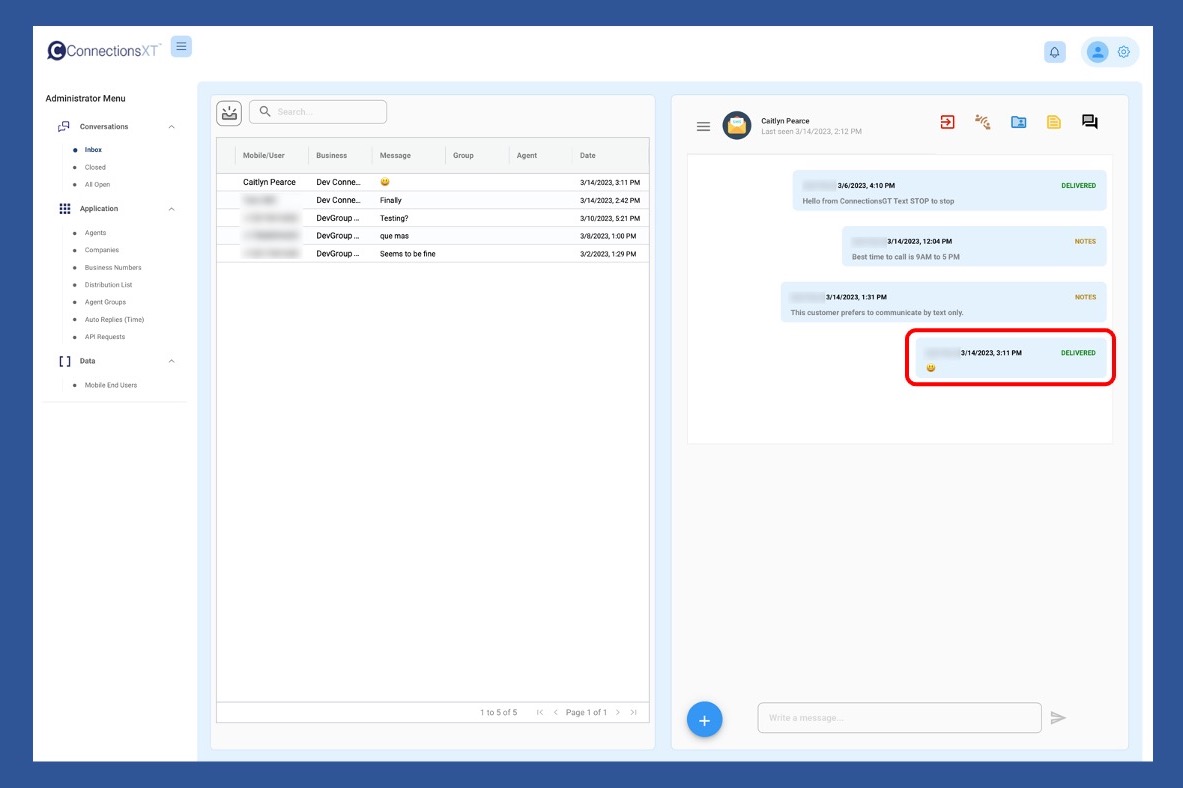The width and height of the screenshot is (1183, 788).
Task: Click the blue contact folder icon
Action: point(1018,122)
